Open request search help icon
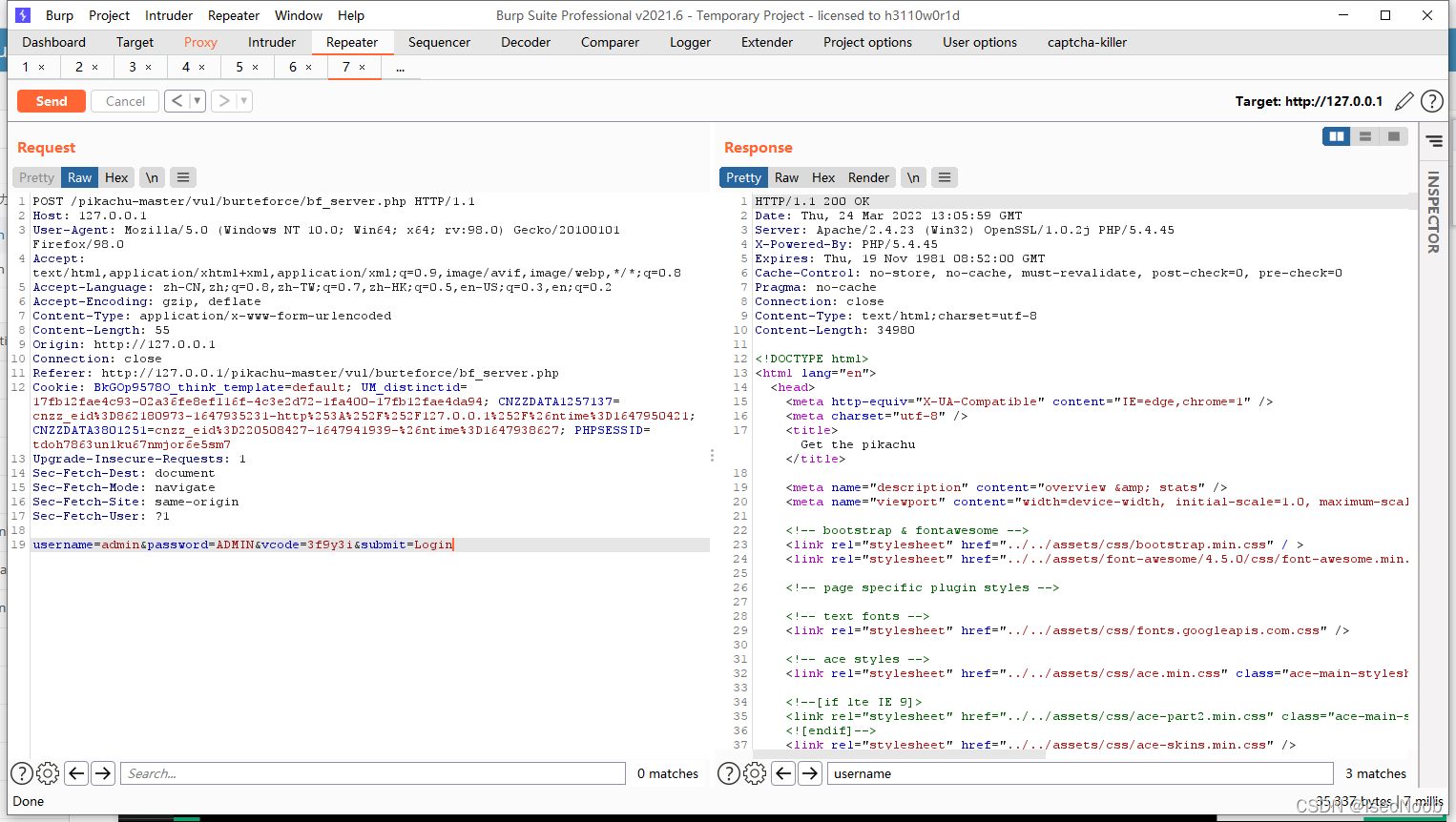 [21, 773]
